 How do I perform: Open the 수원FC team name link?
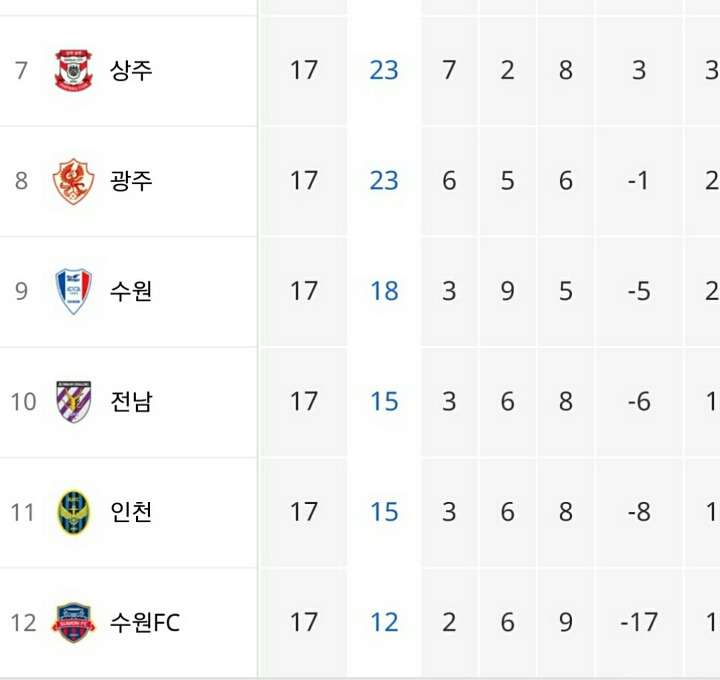145,623
